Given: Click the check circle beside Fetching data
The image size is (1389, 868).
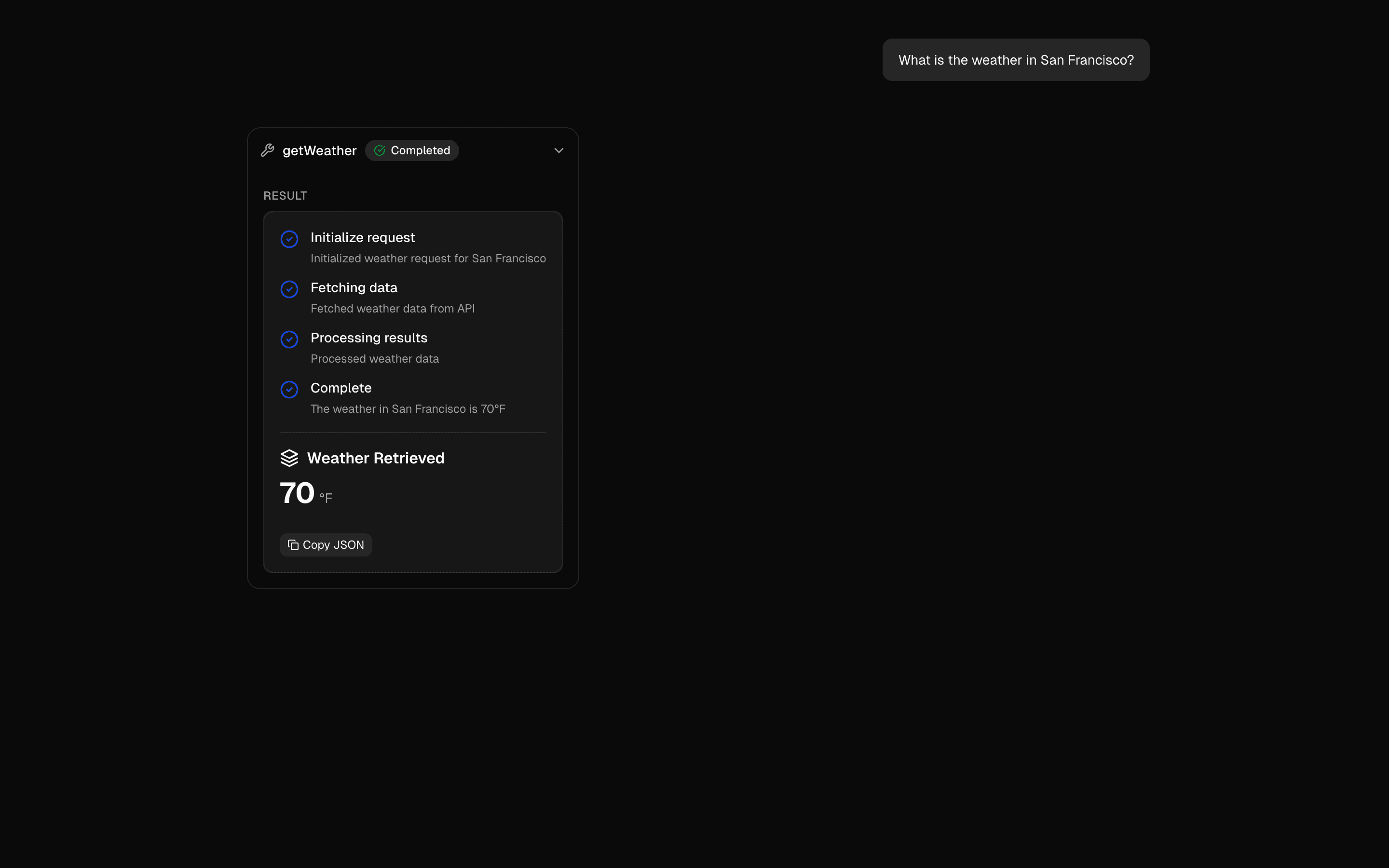Looking at the screenshot, I should (289, 289).
